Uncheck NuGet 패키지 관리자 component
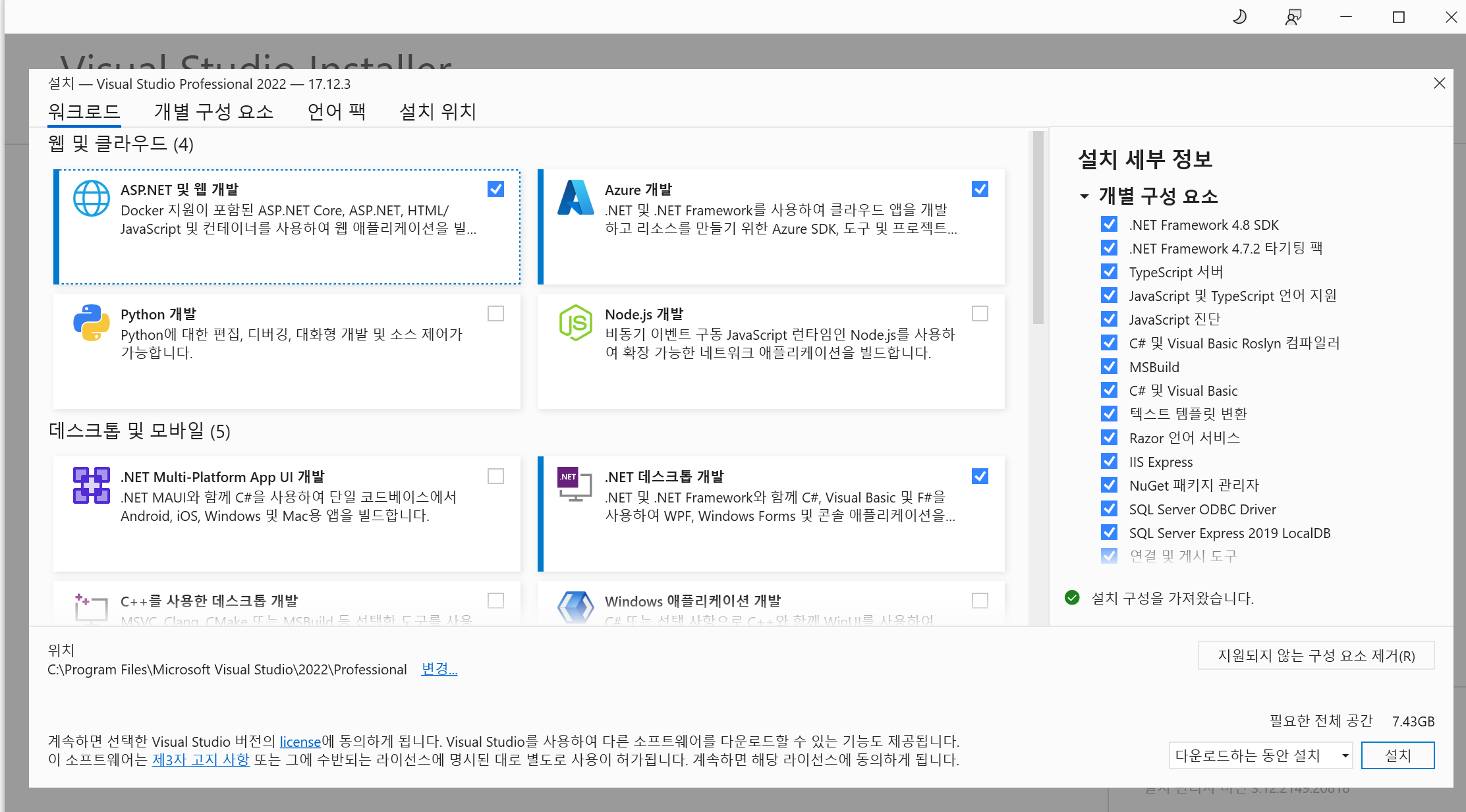 [x=1109, y=485]
